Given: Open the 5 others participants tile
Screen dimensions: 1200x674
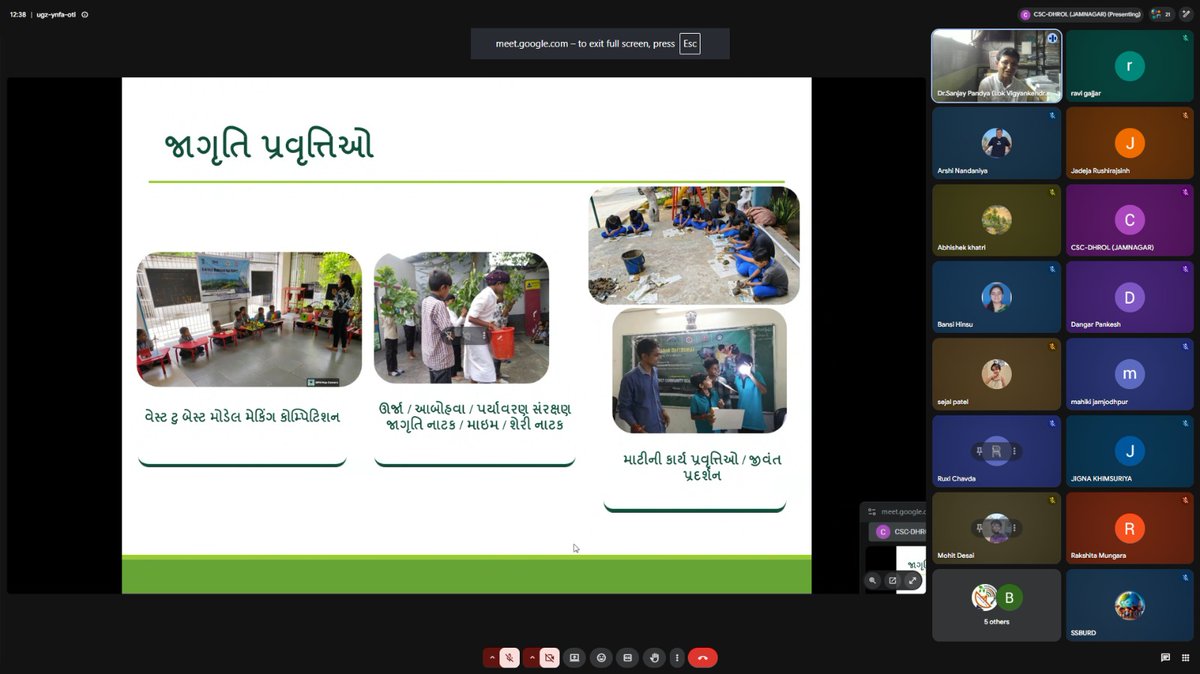Looking at the screenshot, I should (x=996, y=605).
